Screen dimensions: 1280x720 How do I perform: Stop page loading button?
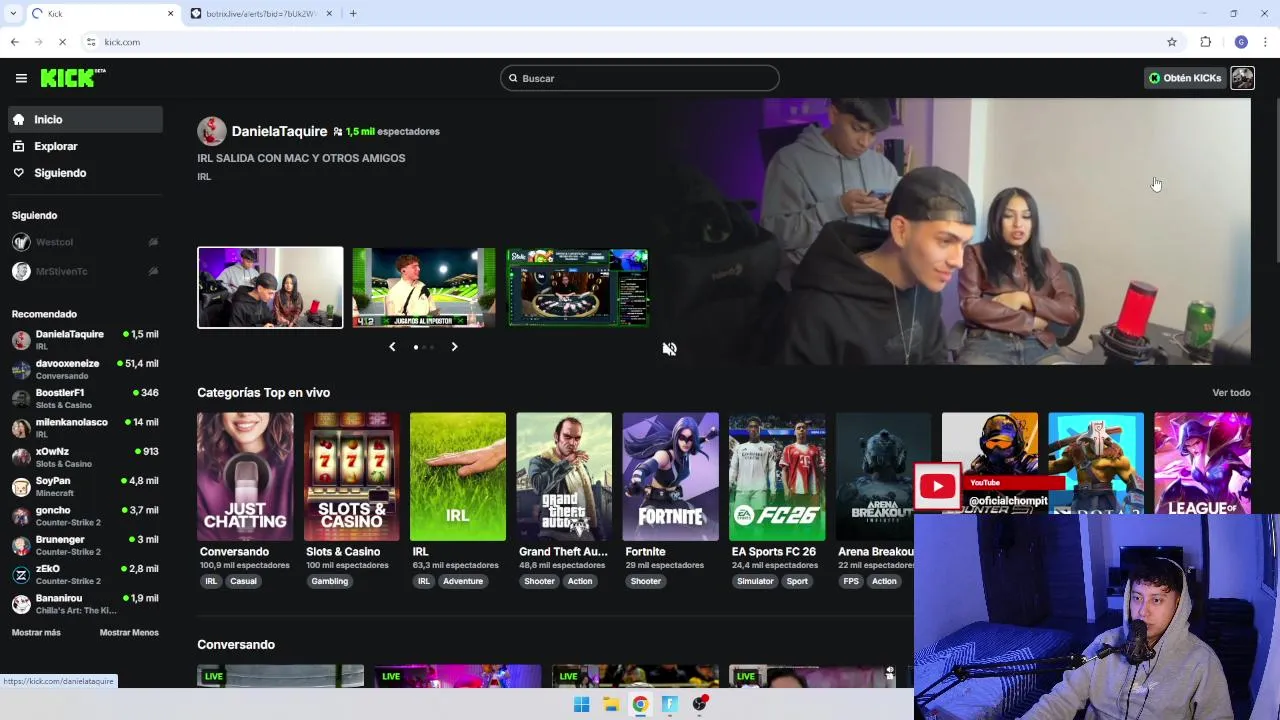click(62, 42)
